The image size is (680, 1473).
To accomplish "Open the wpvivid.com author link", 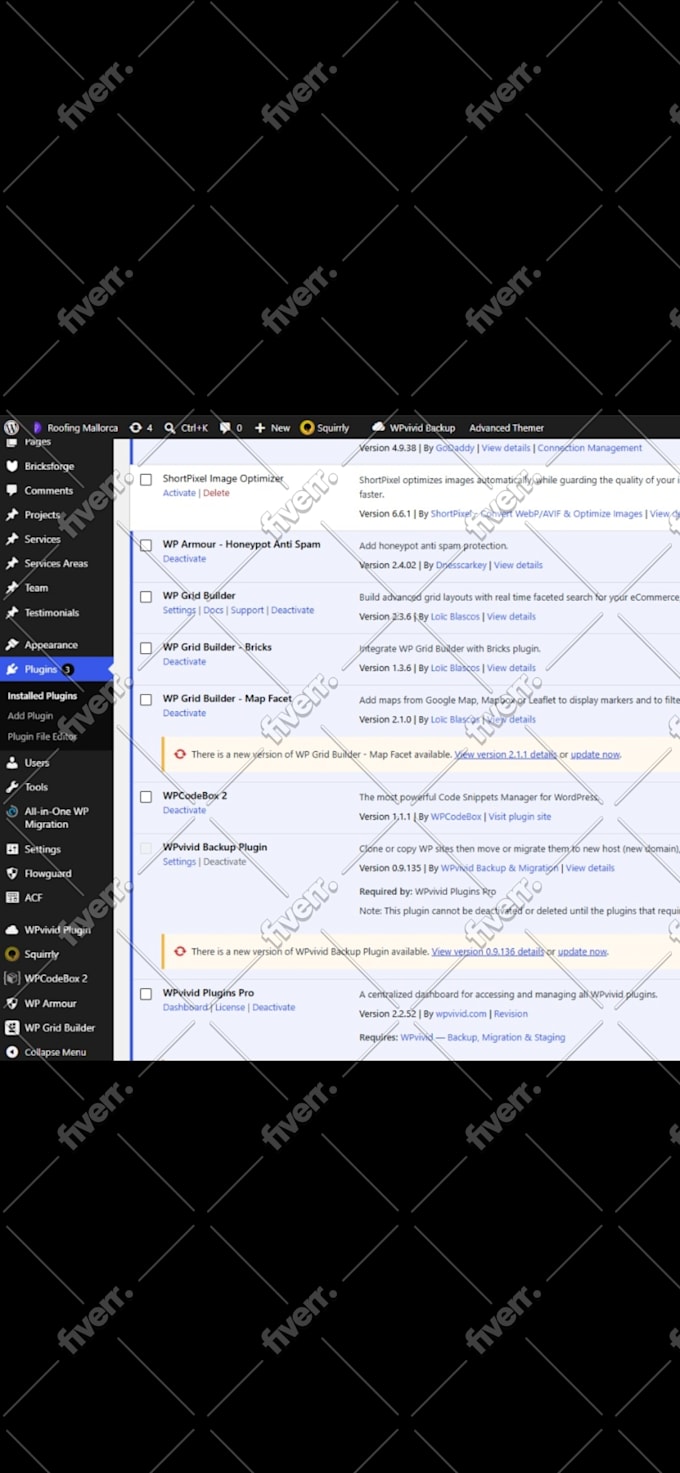I will click(x=461, y=1014).
